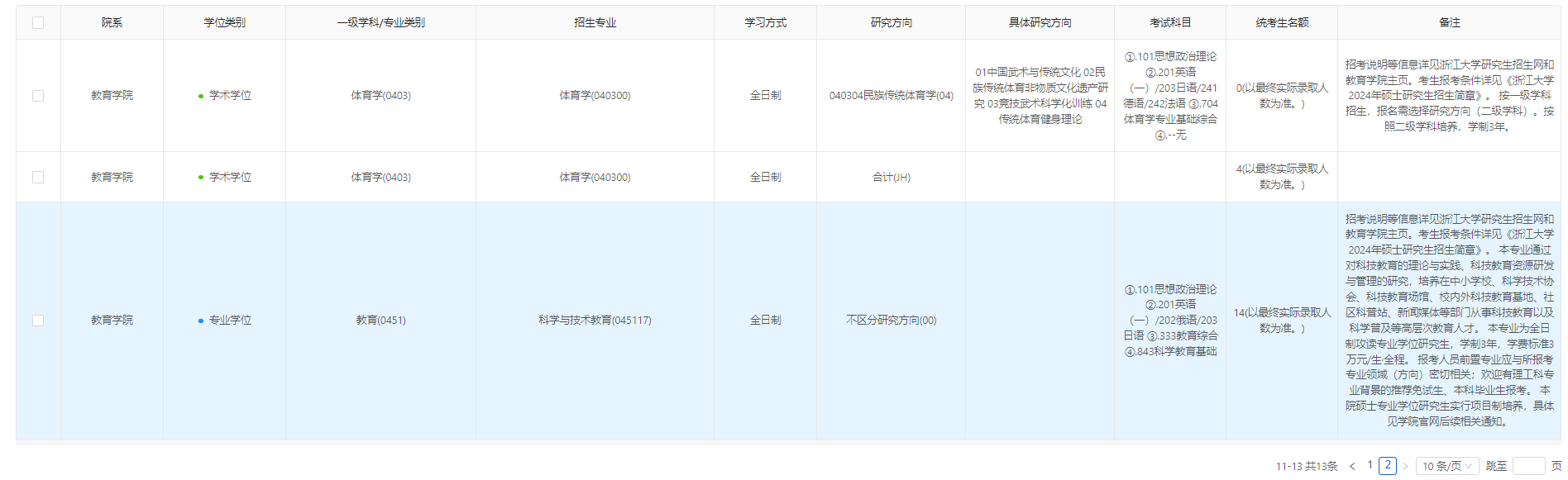
Task: Click exam subjects cell containing 843科学教育基础
Action: pos(1170,321)
